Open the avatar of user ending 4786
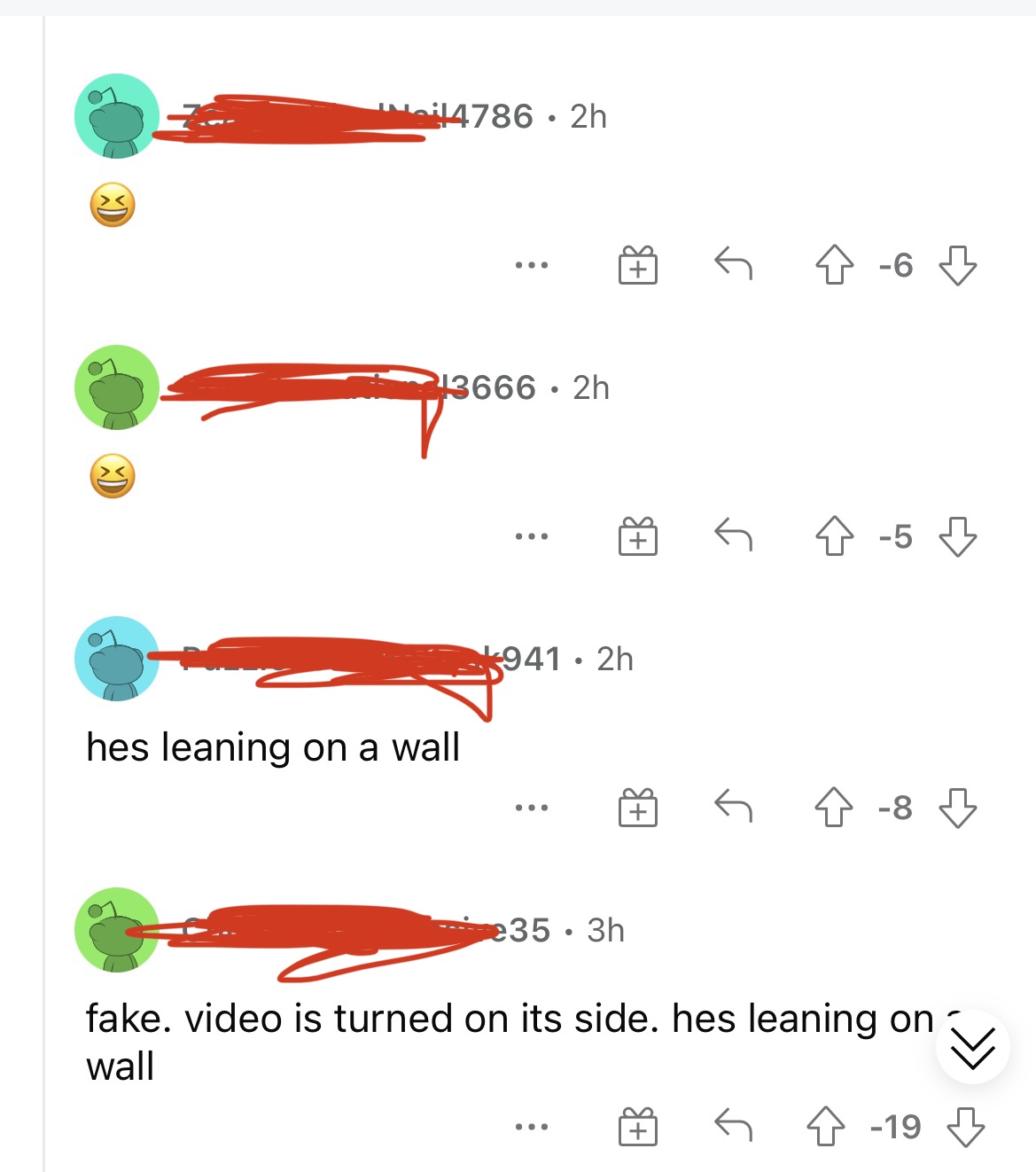Image resolution: width=1036 pixels, height=1172 pixels. [x=117, y=116]
